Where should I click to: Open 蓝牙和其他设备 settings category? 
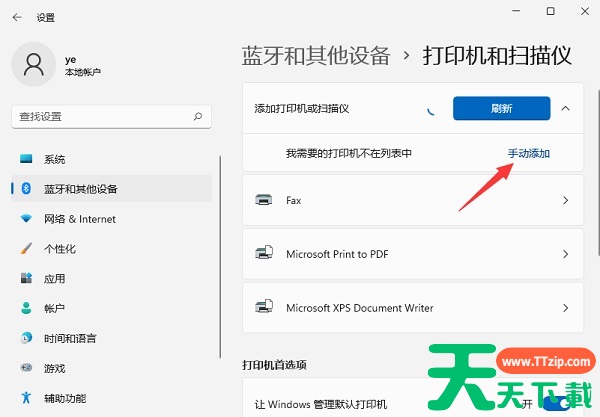click(x=112, y=189)
